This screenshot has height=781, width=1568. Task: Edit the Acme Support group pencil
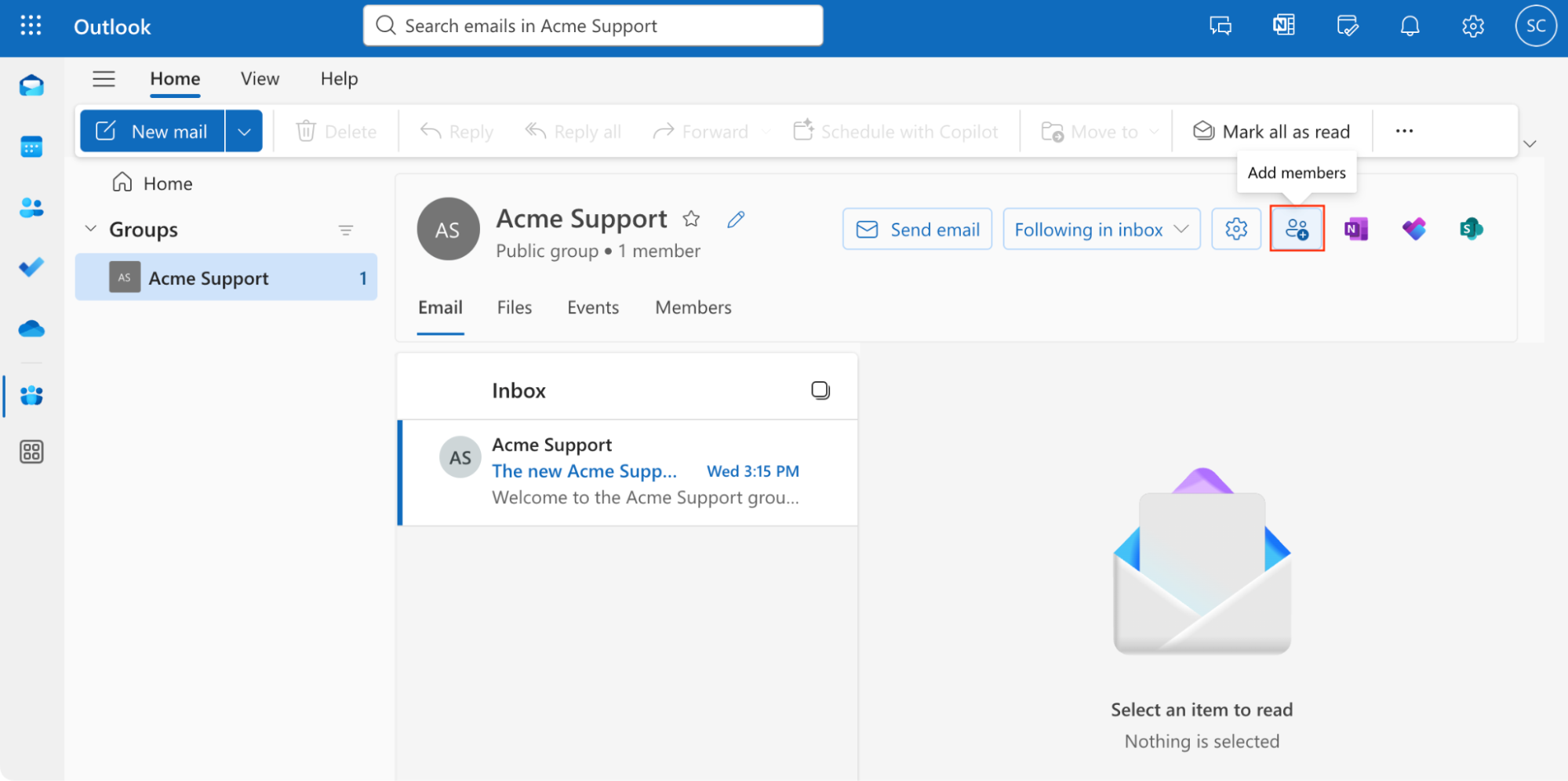pos(736,219)
